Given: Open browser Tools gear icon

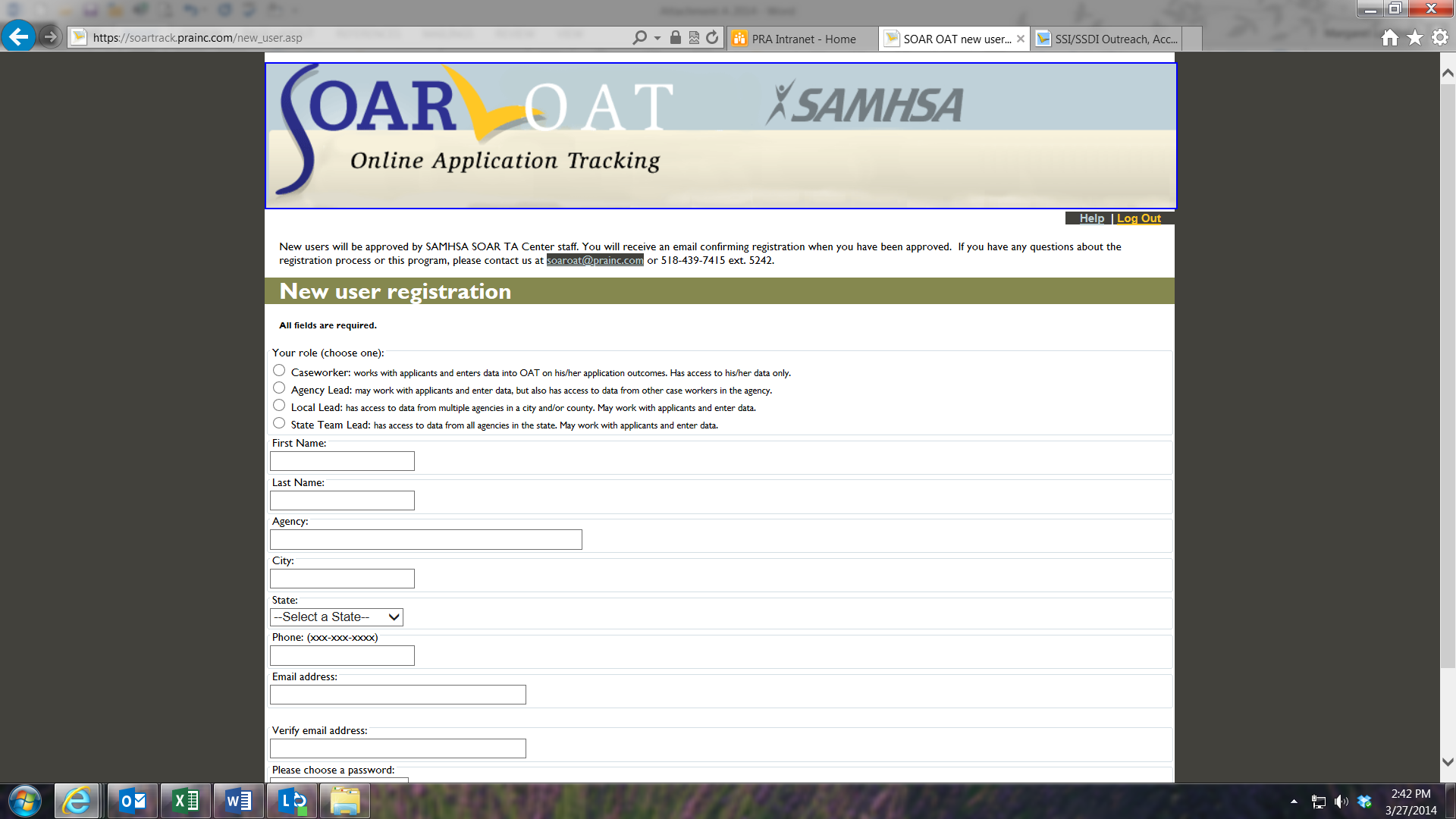Looking at the screenshot, I should click(1440, 38).
